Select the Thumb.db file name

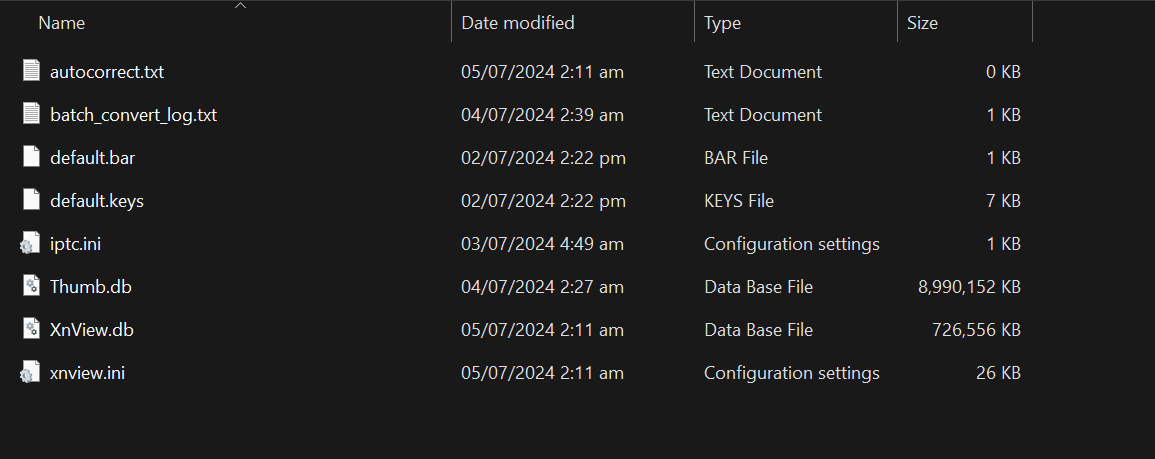[x=91, y=287]
